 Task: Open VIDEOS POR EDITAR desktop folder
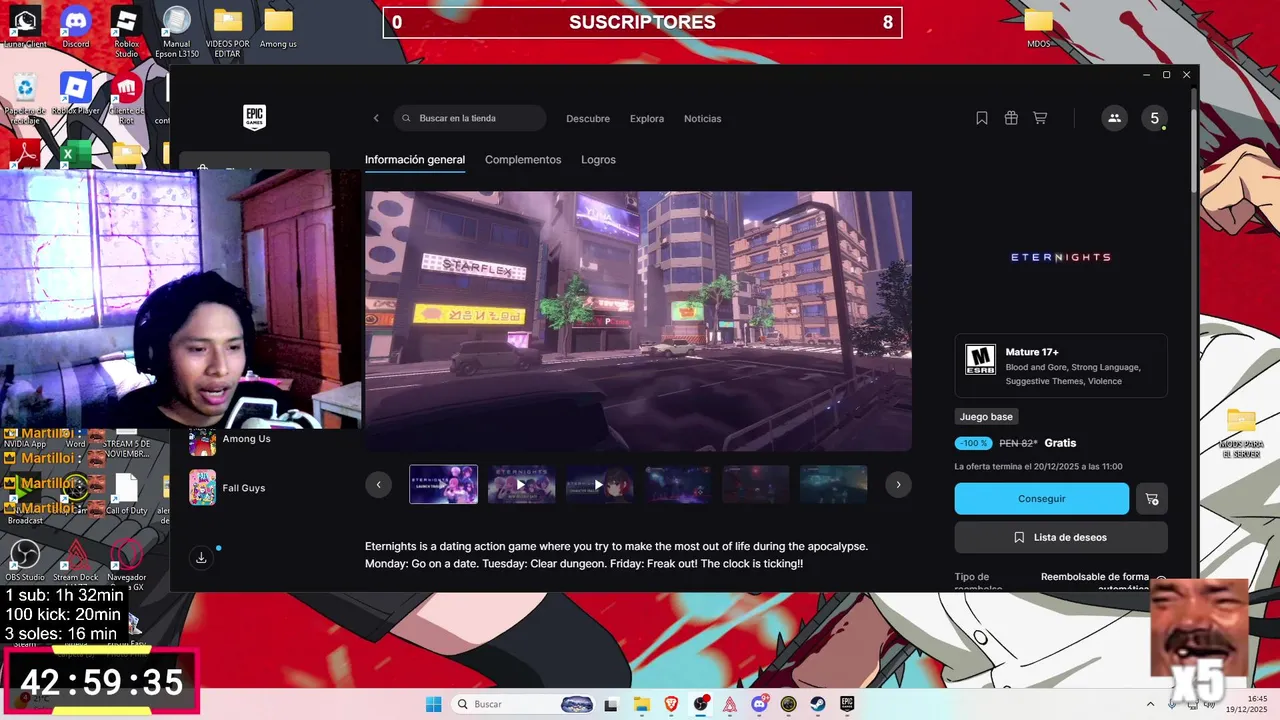pos(228,32)
